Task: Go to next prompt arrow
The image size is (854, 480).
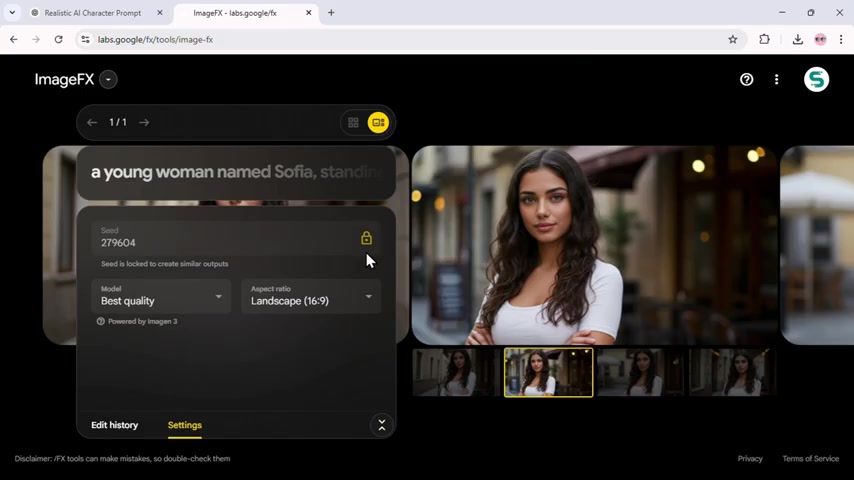Action: (x=144, y=123)
